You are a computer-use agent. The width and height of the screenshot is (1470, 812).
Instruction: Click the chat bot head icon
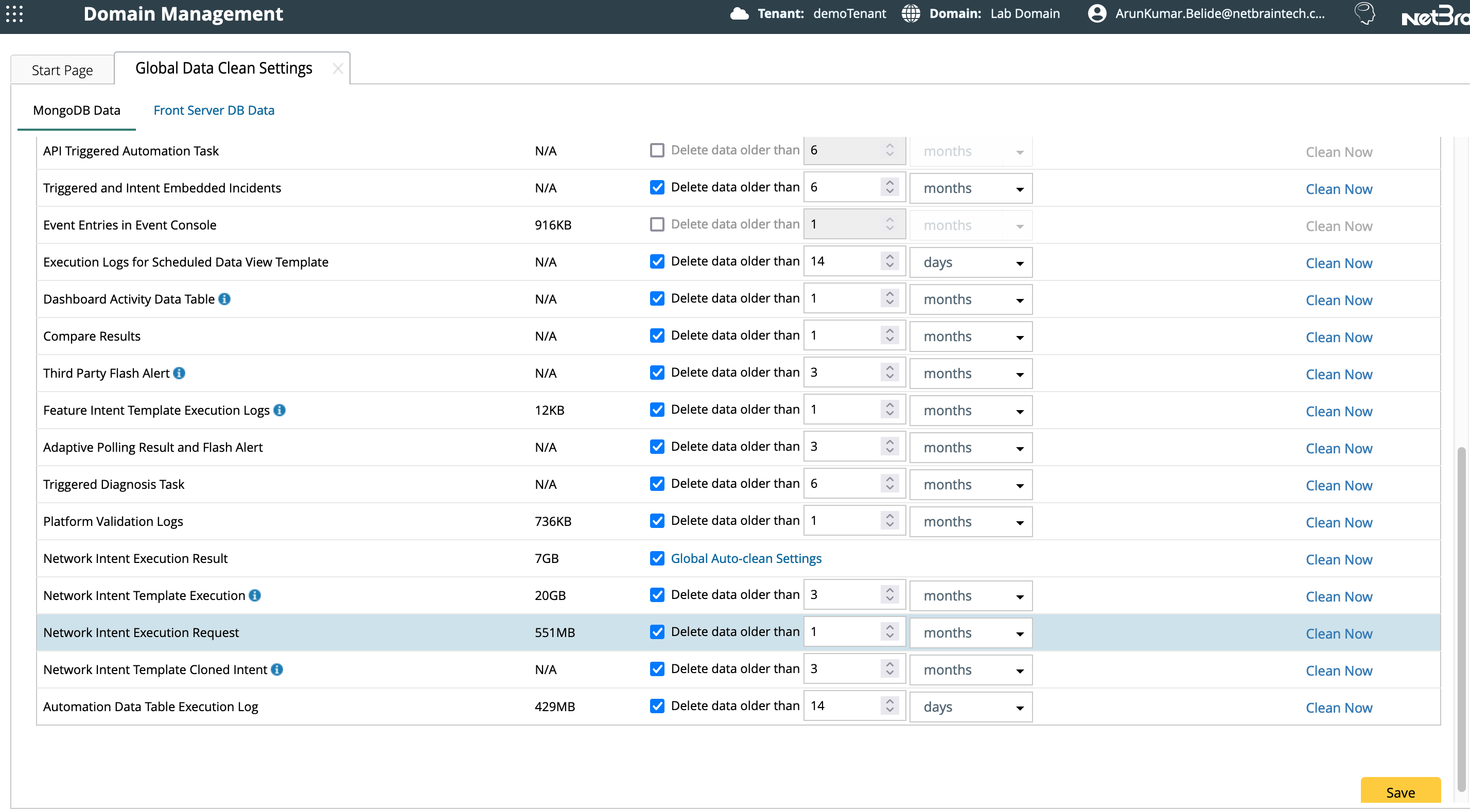[1364, 14]
